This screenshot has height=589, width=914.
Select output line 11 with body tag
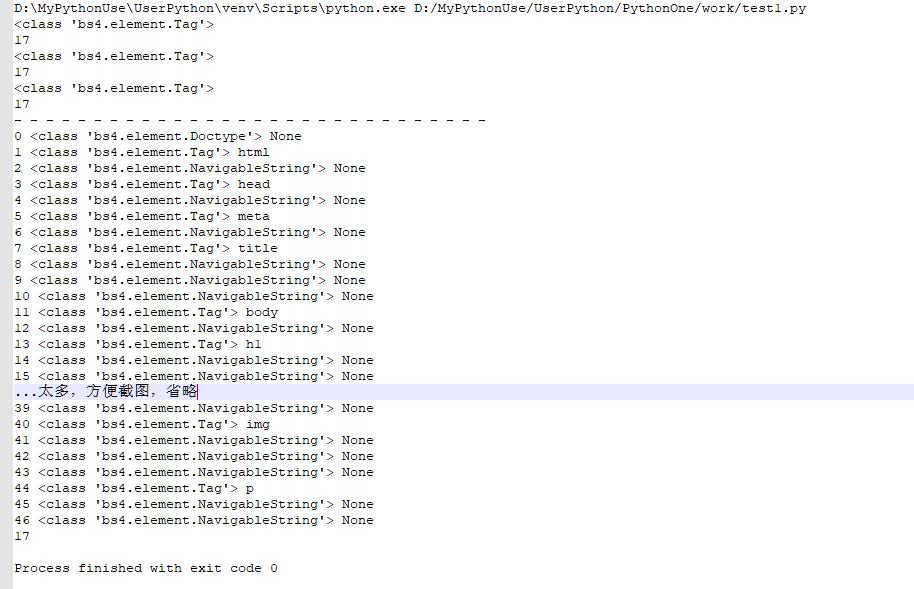146,313
